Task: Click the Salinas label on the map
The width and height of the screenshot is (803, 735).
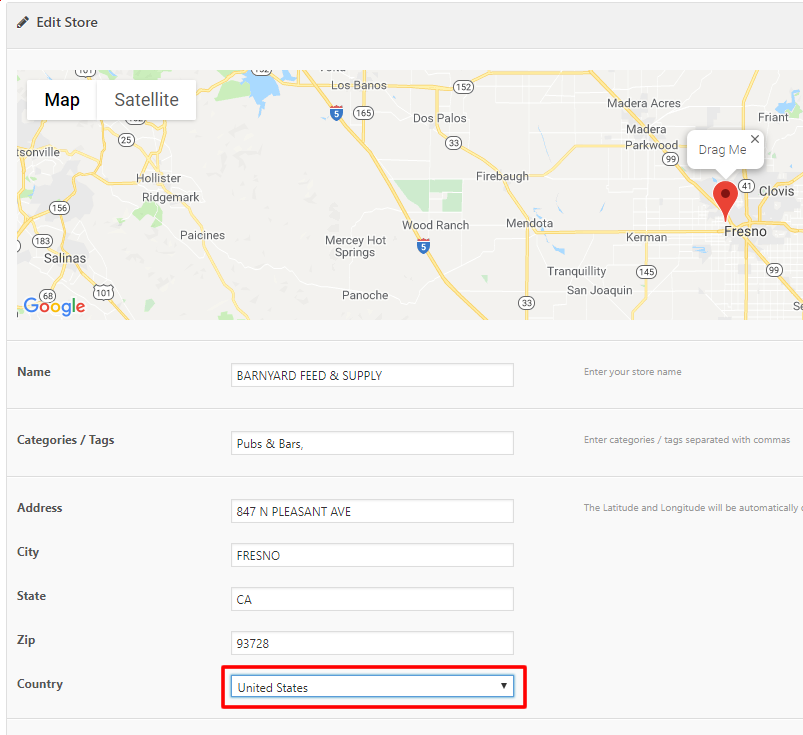Action: (x=65, y=258)
